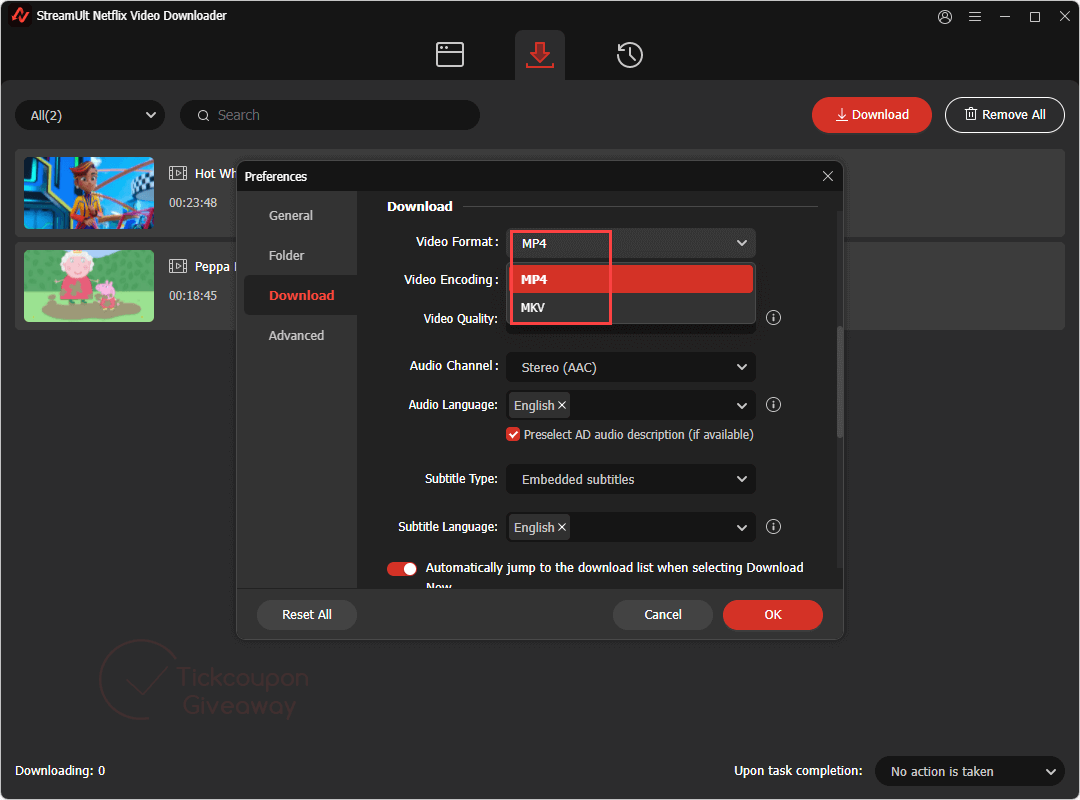The height and width of the screenshot is (800, 1080).
Task: Open the All(2) filter dropdown
Action: pos(90,116)
